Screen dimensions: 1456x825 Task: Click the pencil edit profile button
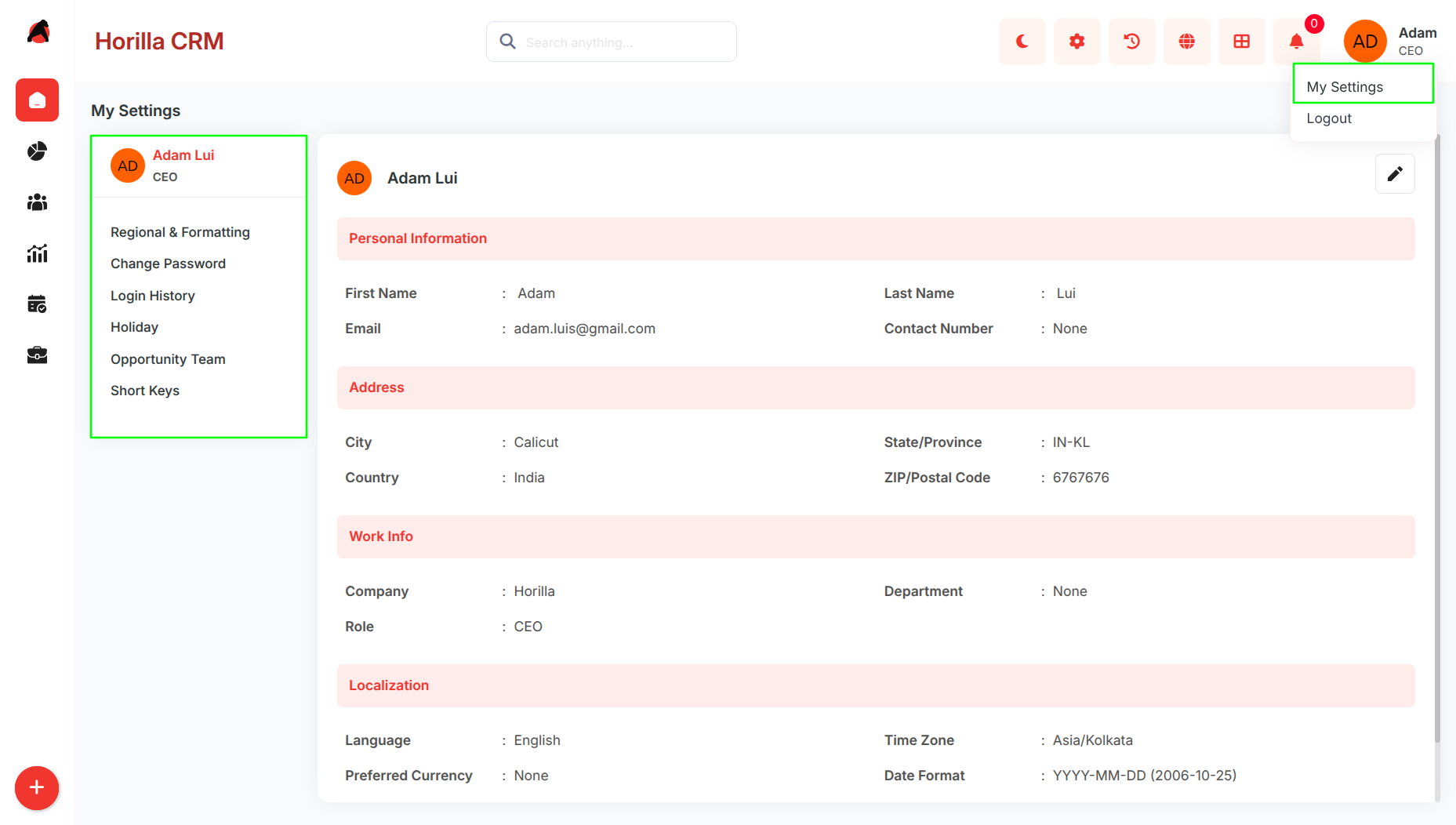1395,174
